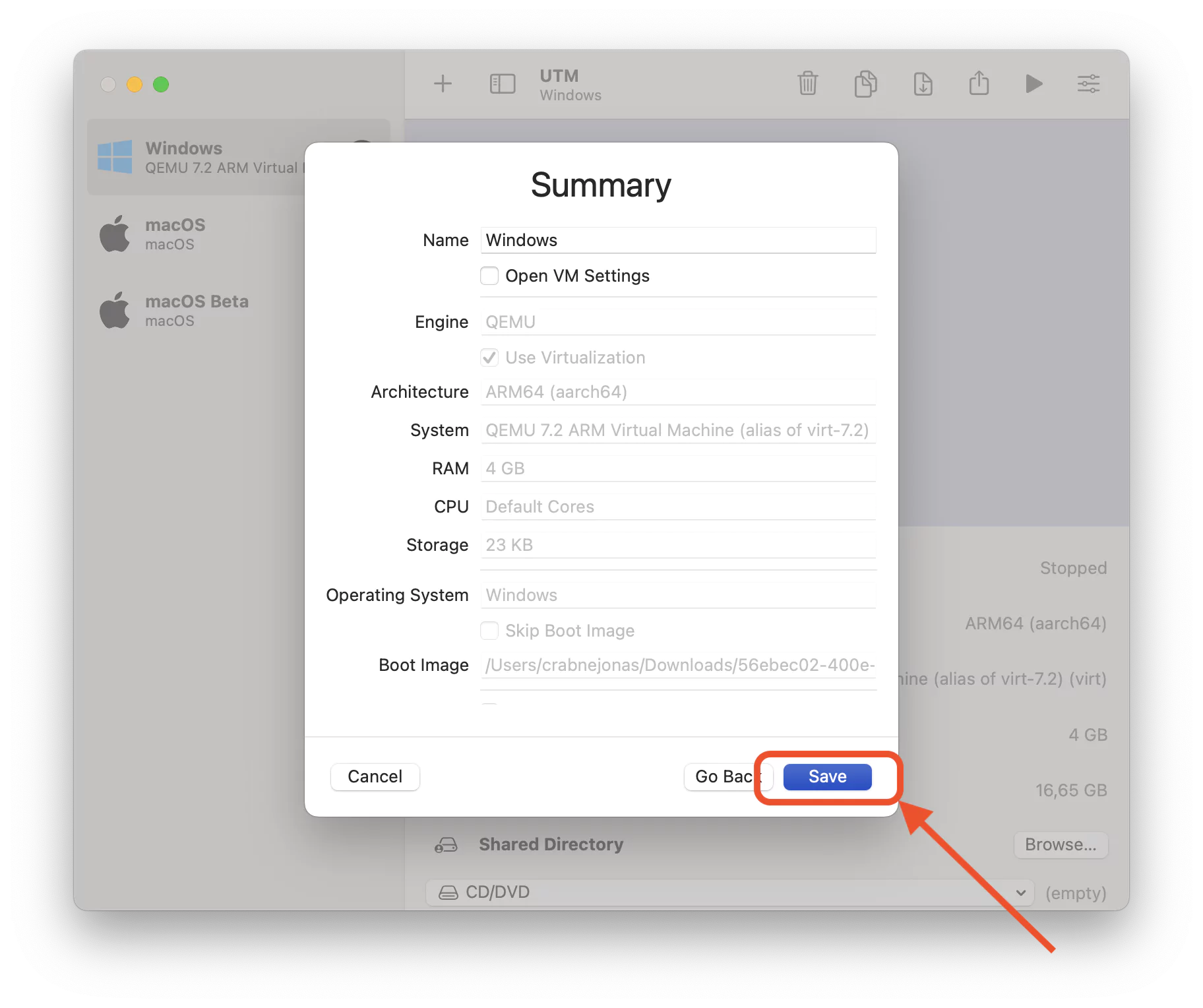1203x1008 pixels.
Task: Click the Shared Directory drive icon
Action: 446,844
